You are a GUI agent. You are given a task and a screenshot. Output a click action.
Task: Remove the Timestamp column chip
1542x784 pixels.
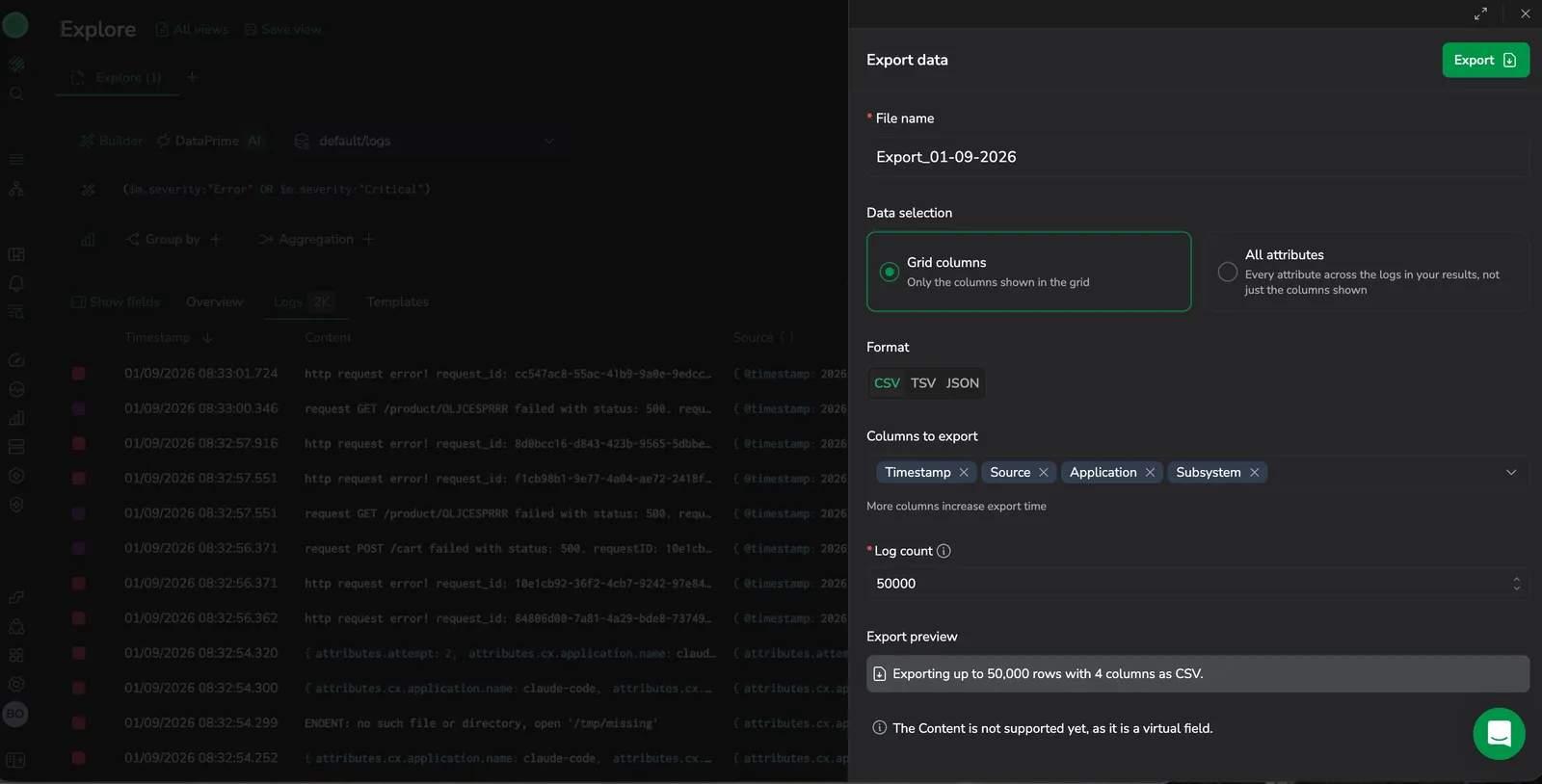pyautogui.click(x=964, y=472)
